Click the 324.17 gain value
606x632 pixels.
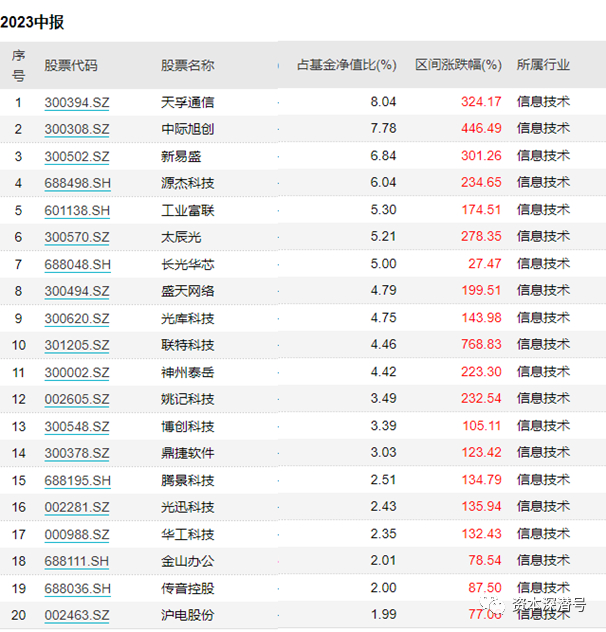(x=481, y=102)
